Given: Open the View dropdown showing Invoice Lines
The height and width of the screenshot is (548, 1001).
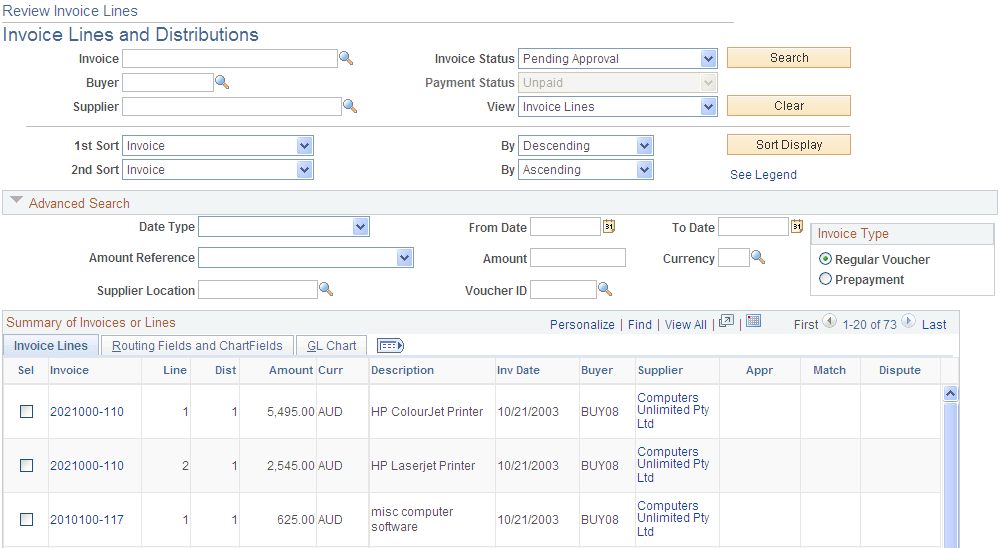Looking at the screenshot, I should coord(617,107).
